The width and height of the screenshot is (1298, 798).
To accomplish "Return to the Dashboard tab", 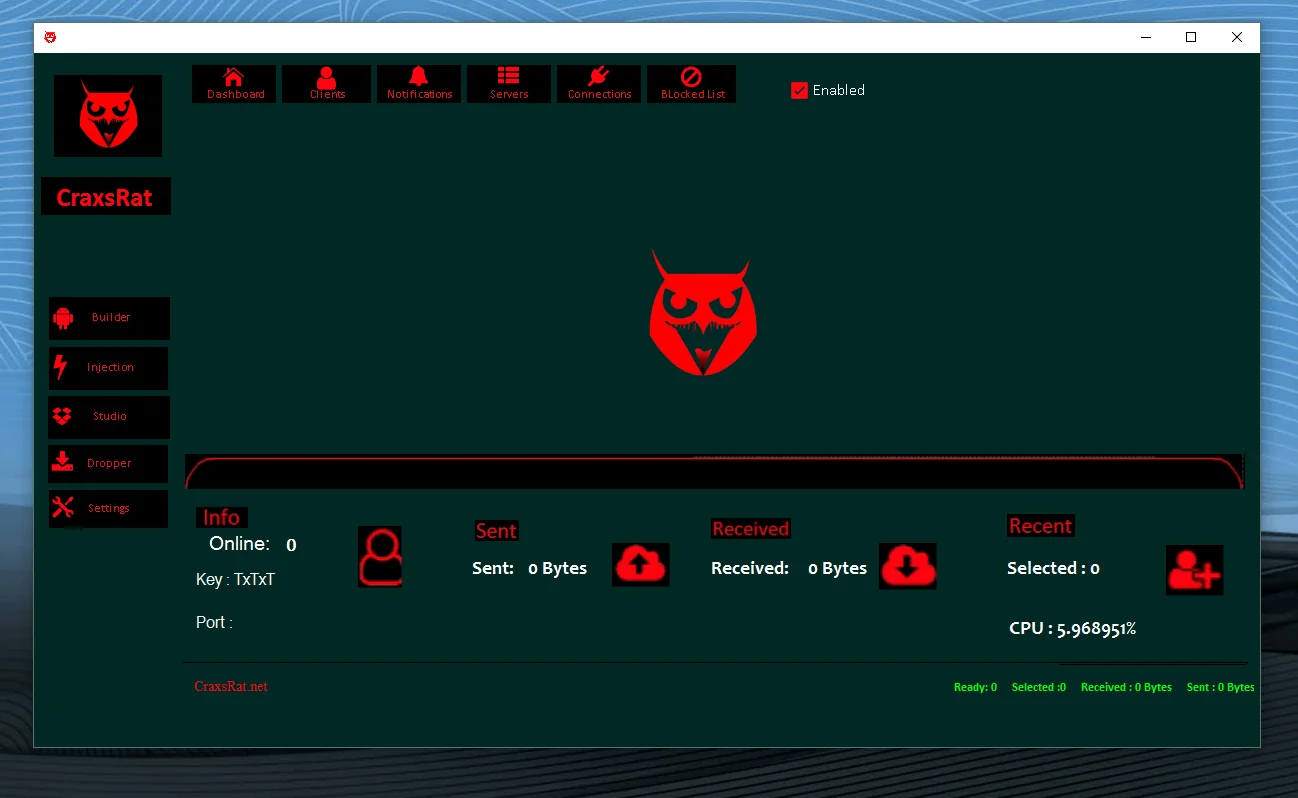I will pyautogui.click(x=234, y=84).
